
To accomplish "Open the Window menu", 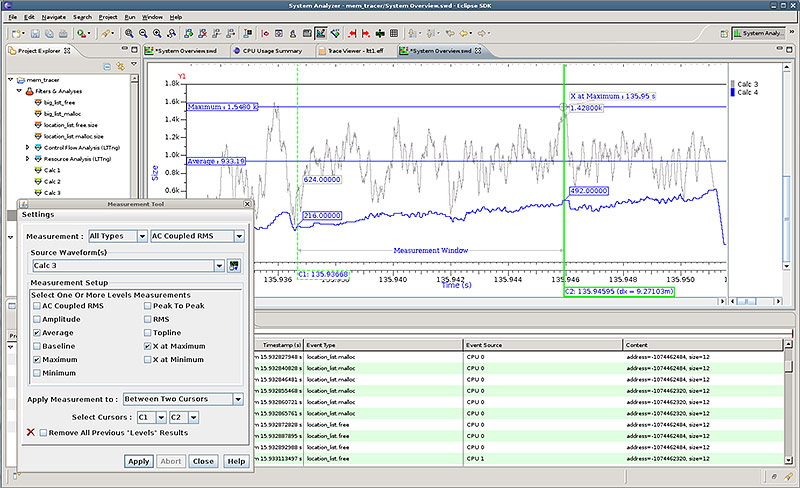I will pyautogui.click(x=152, y=17).
